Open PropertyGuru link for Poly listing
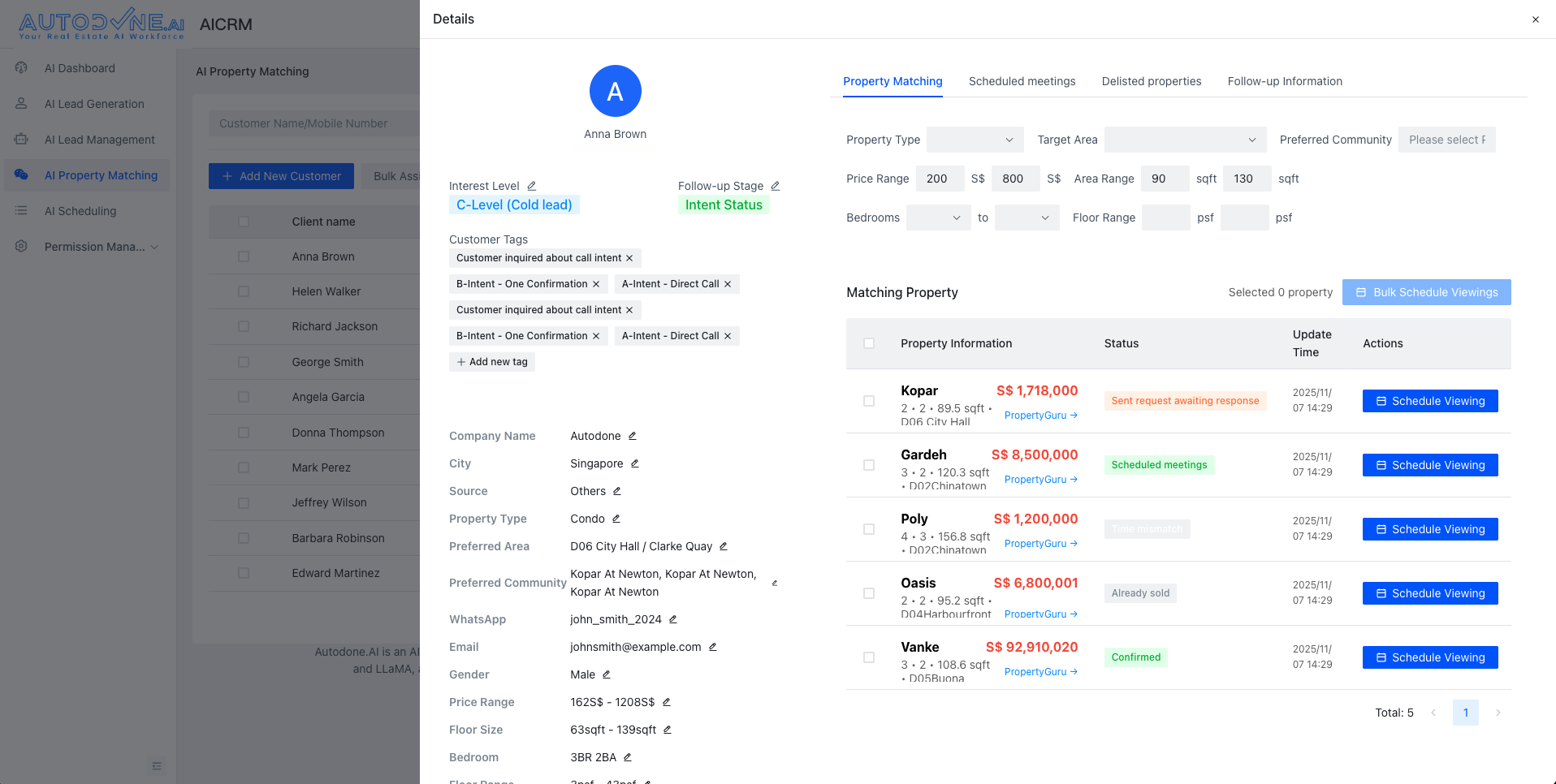This screenshot has width=1556, height=784. pos(1040,544)
